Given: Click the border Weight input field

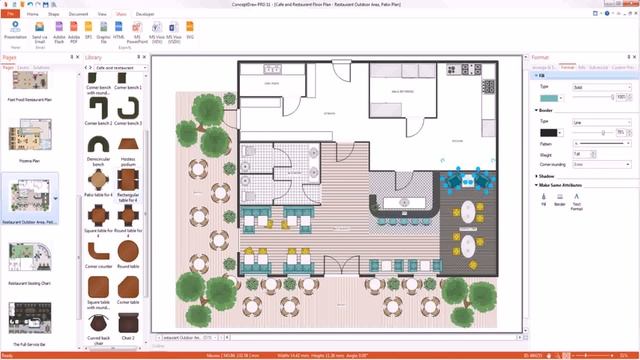Looking at the screenshot, I should point(582,154).
